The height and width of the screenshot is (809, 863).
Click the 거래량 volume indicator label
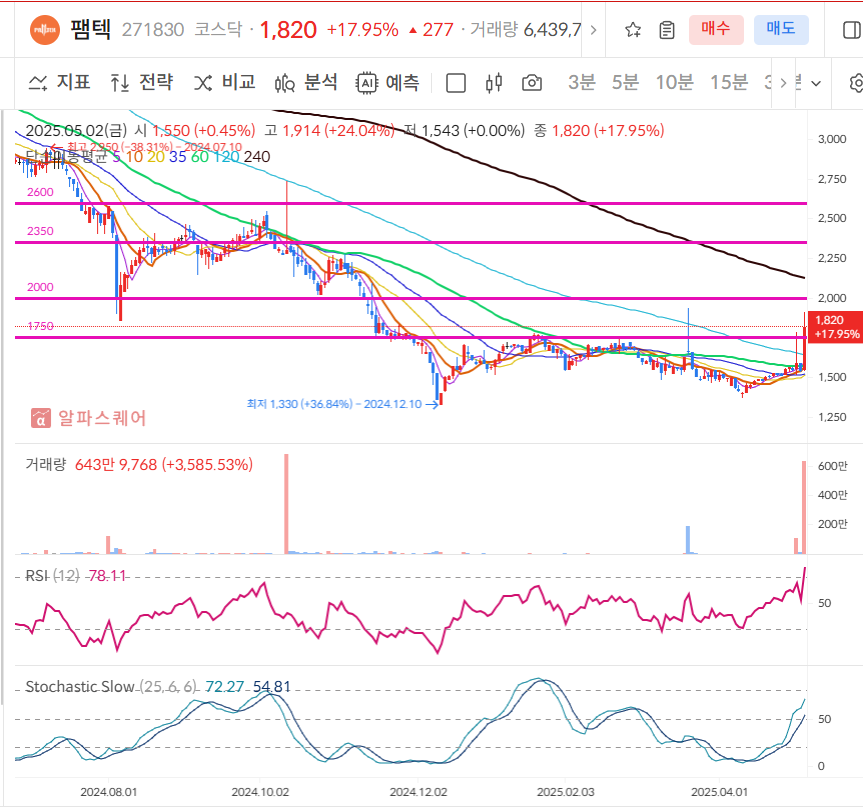(x=46, y=464)
